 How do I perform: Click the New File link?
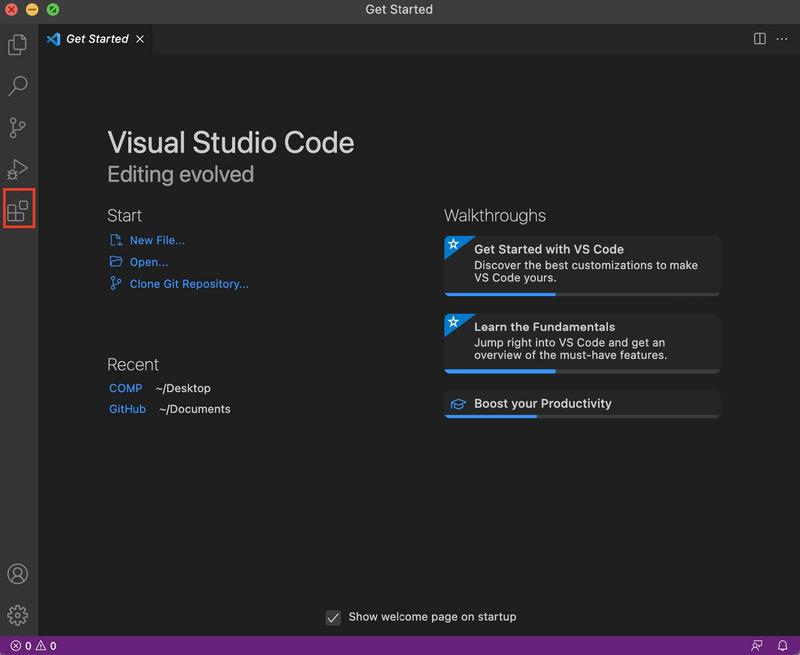click(157, 240)
